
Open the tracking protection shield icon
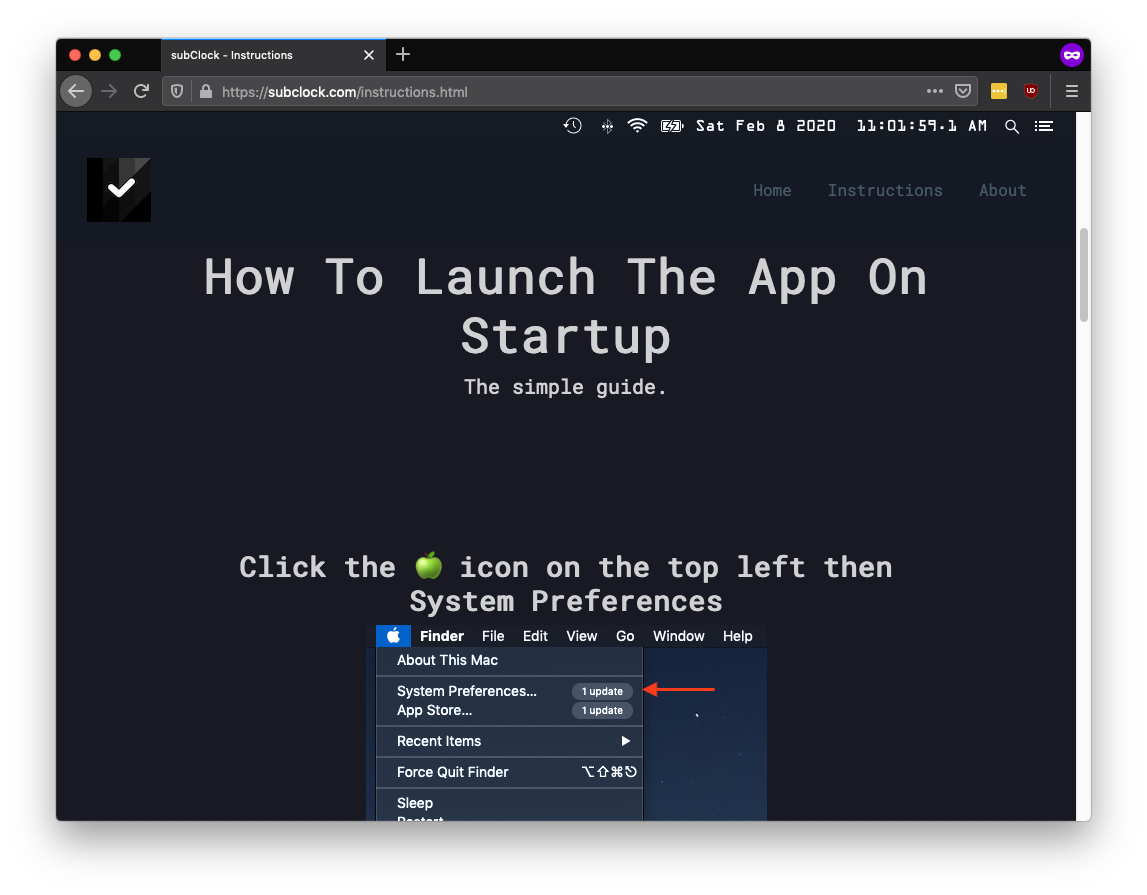pos(177,91)
